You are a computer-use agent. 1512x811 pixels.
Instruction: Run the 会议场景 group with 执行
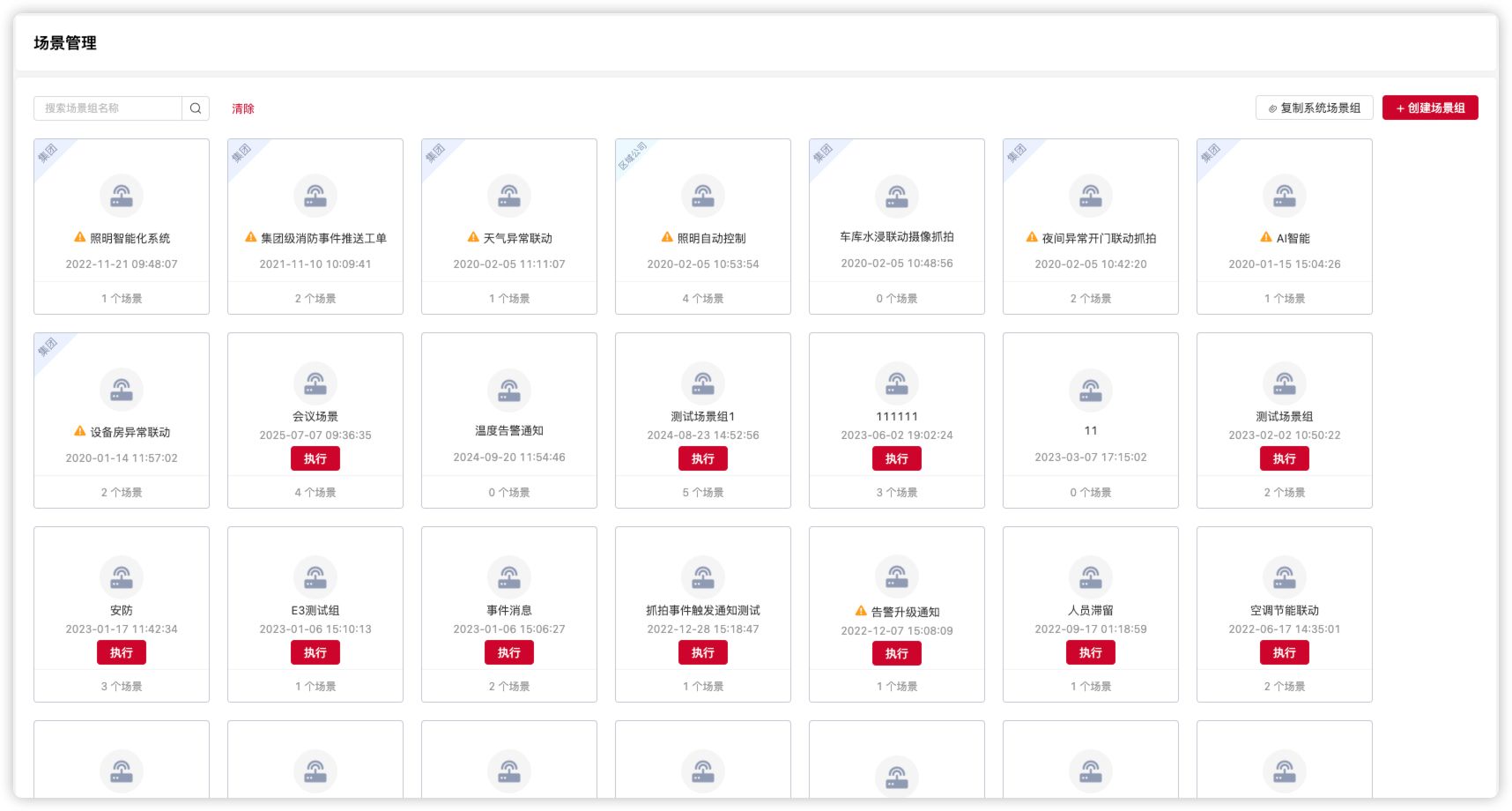tap(315, 458)
